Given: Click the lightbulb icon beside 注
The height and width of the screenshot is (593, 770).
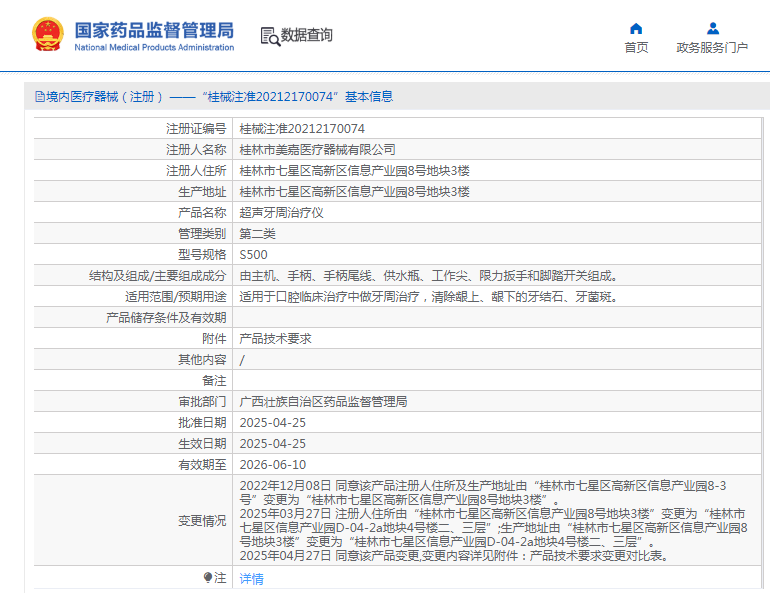Looking at the screenshot, I should tap(208, 578).
